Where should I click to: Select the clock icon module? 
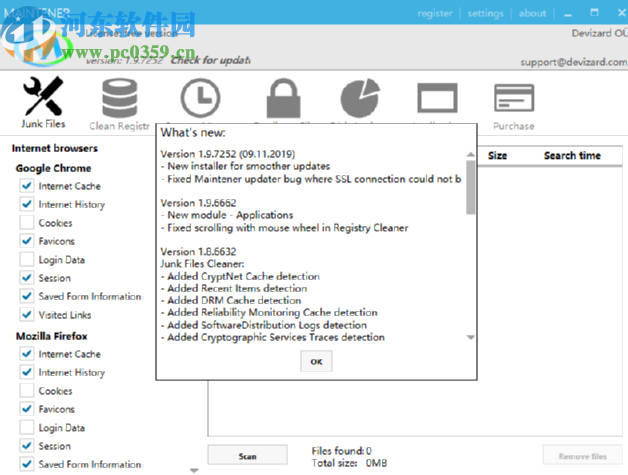[200, 98]
